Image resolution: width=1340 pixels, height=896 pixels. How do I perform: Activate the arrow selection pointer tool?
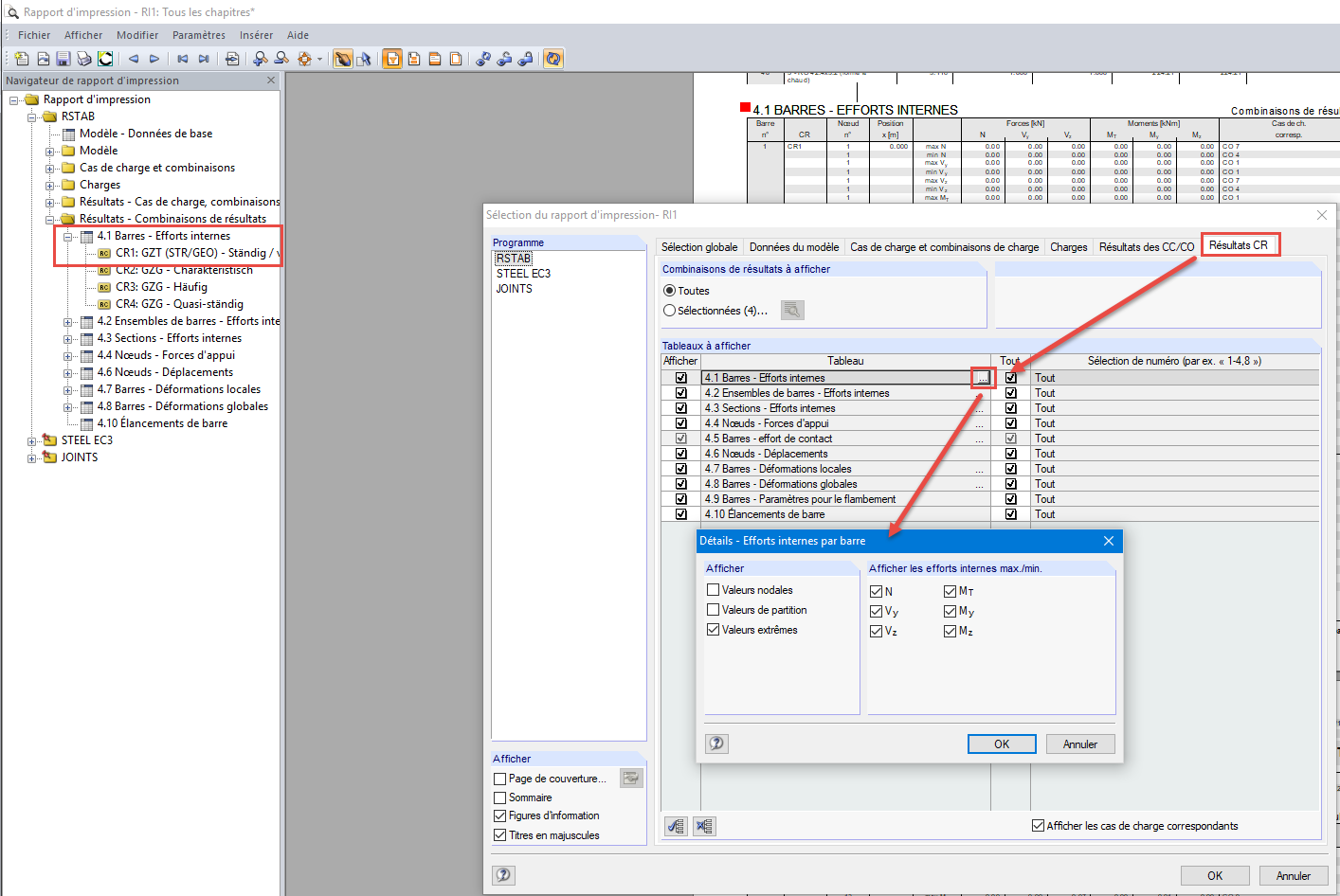click(364, 59)
